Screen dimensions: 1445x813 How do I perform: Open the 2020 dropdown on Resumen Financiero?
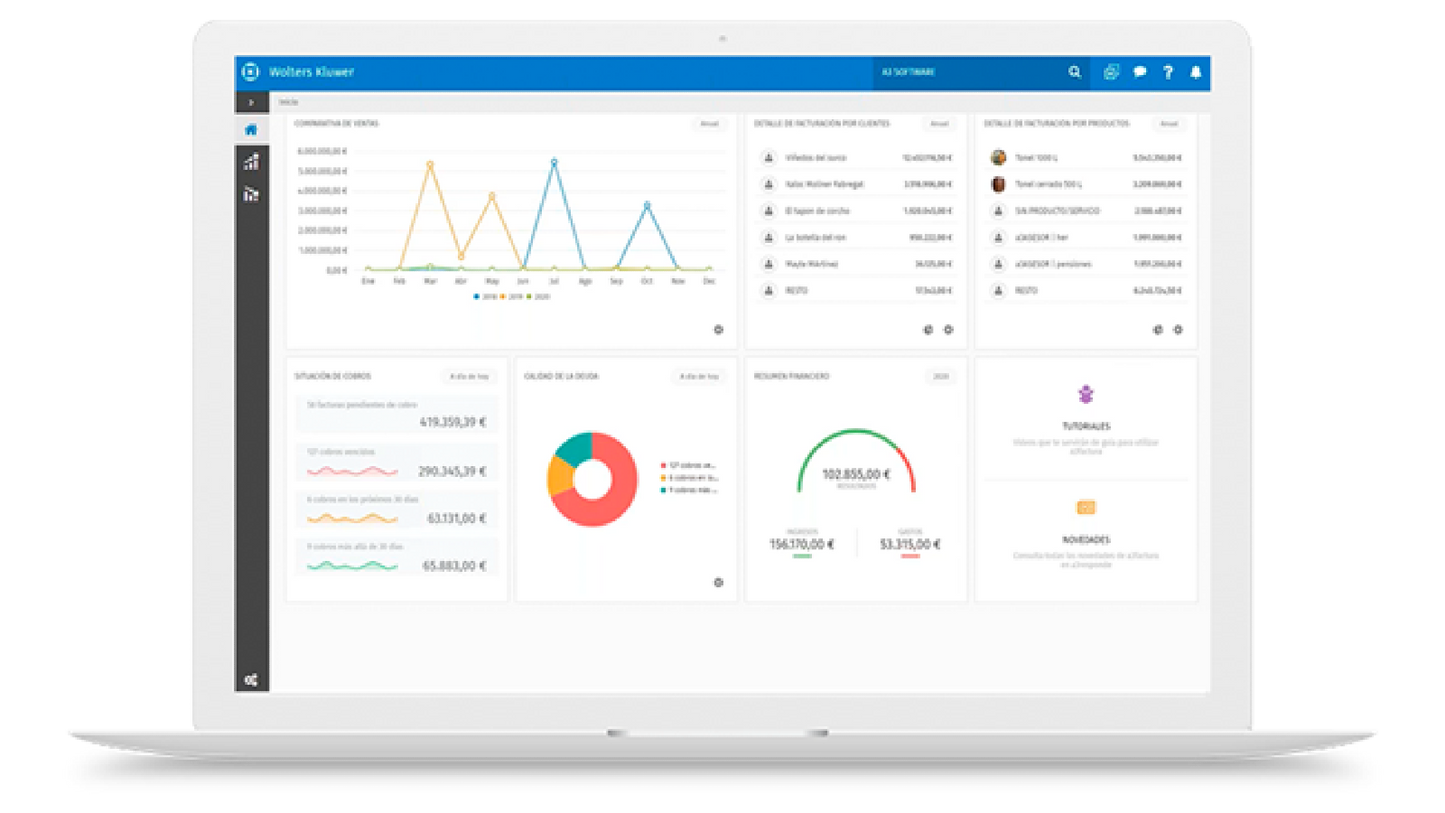940,377
